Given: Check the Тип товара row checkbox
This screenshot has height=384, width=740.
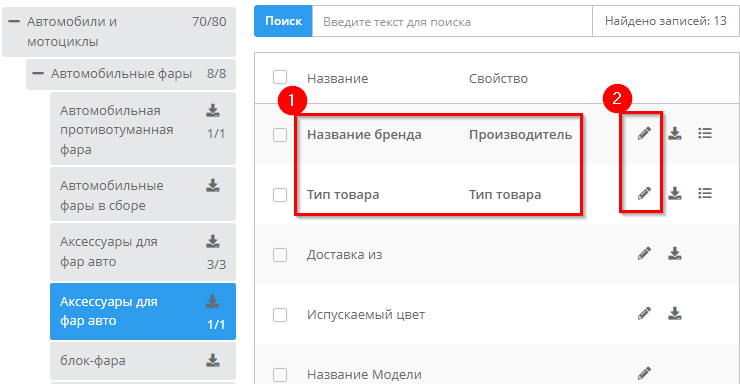Looking at the screenshot, I should click(280, 195).
